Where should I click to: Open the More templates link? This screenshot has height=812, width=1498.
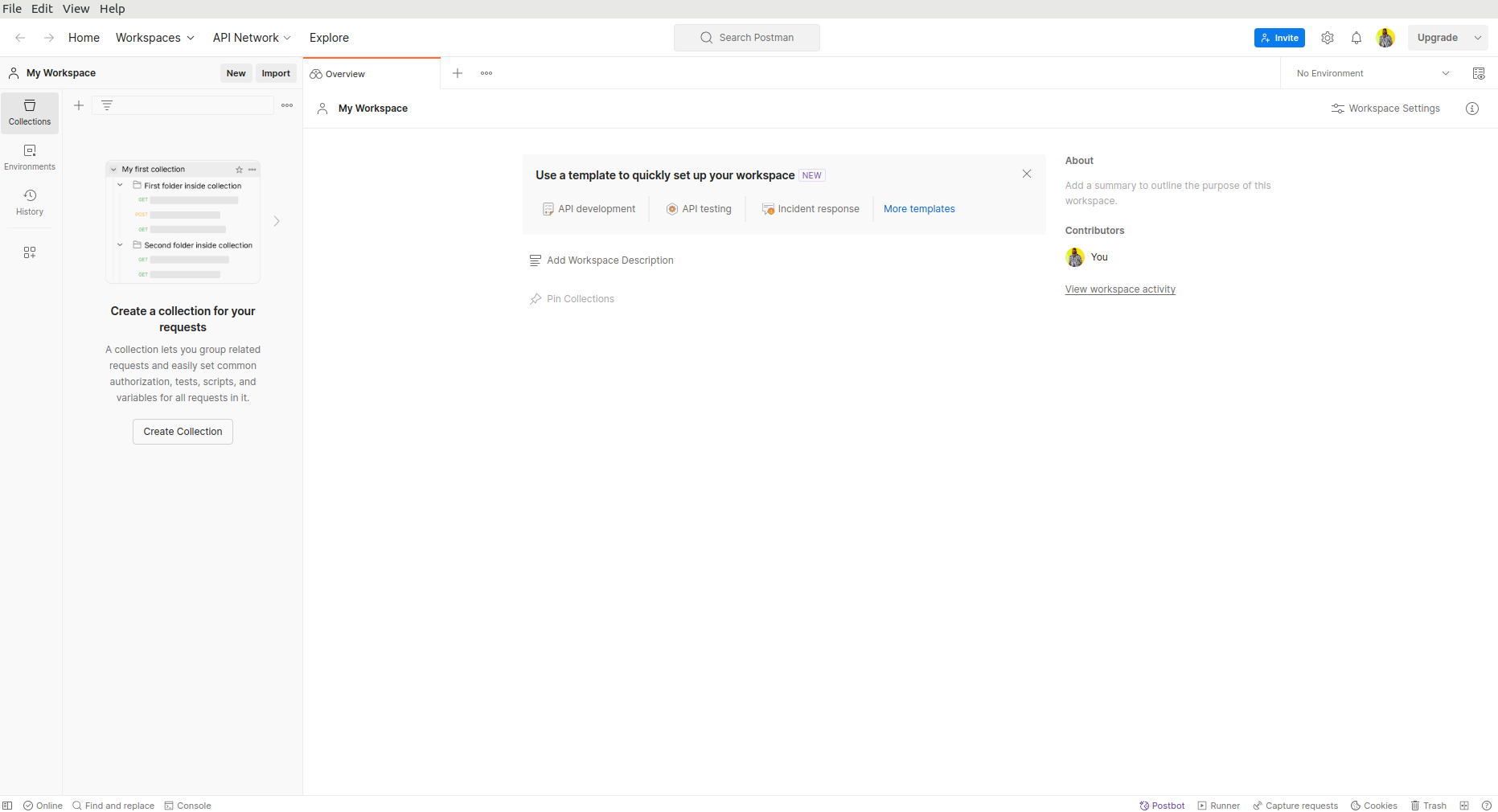919,209
